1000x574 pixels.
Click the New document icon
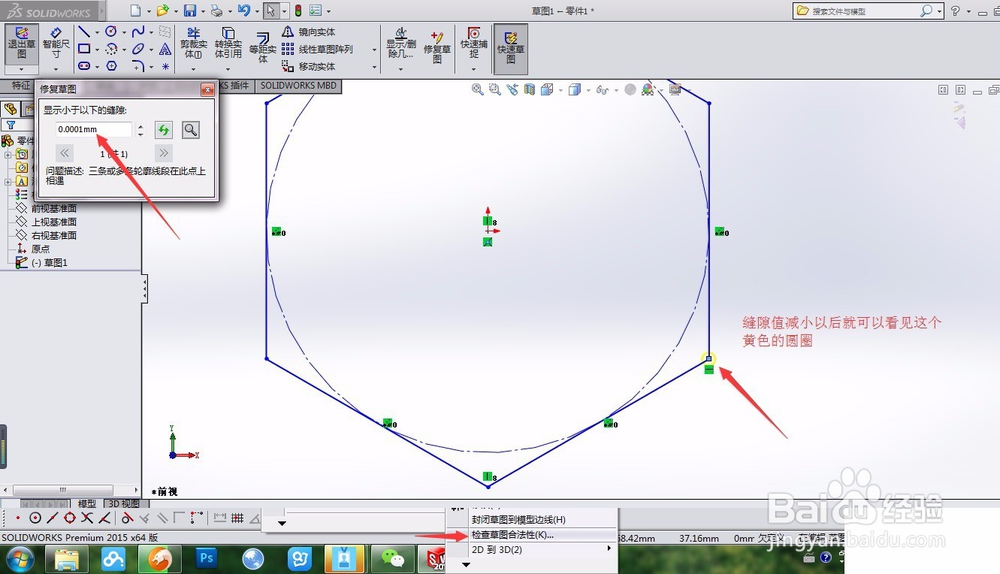click(x=135, y=10)
